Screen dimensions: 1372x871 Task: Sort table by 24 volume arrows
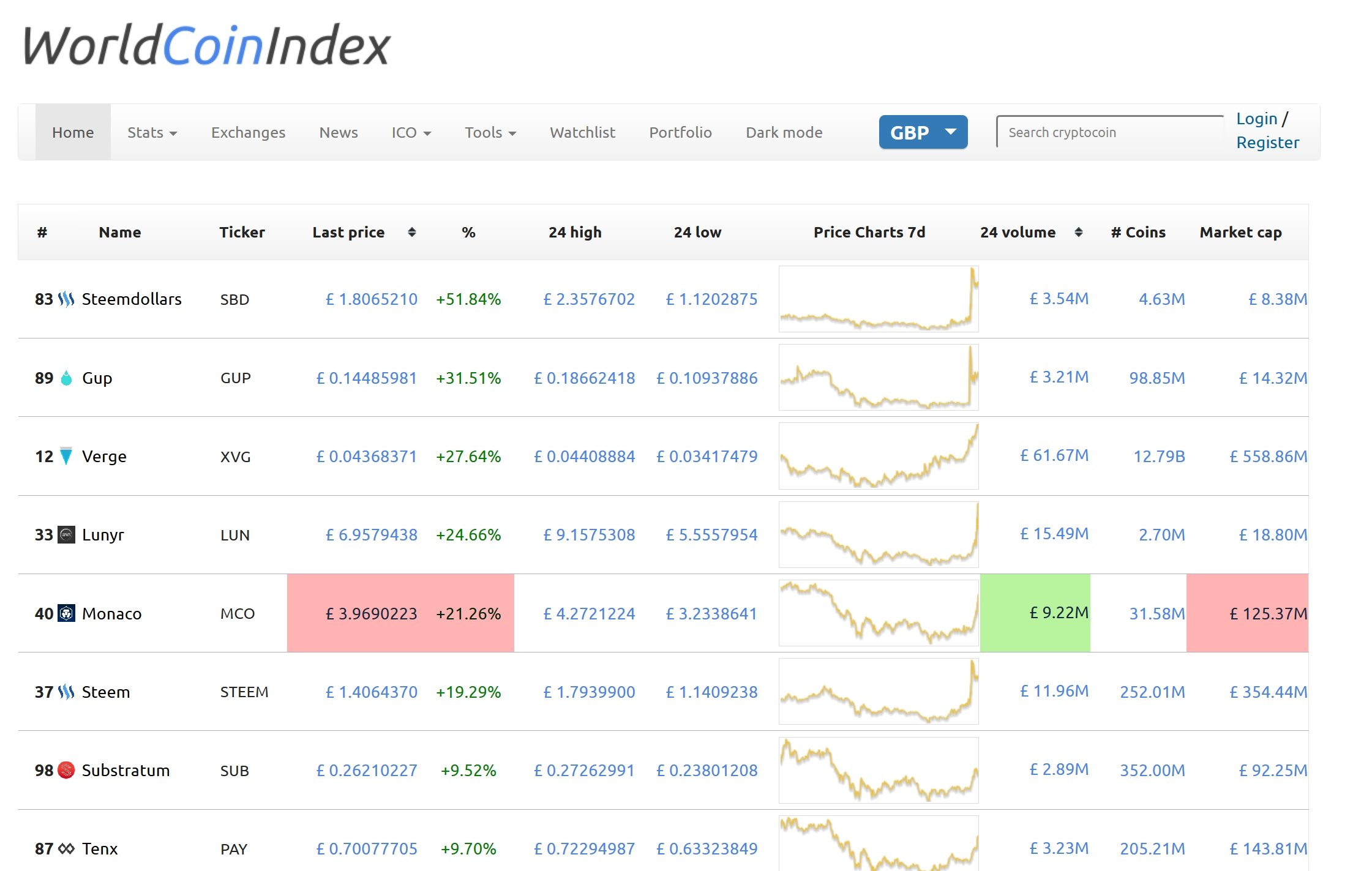click(1079, 232)
